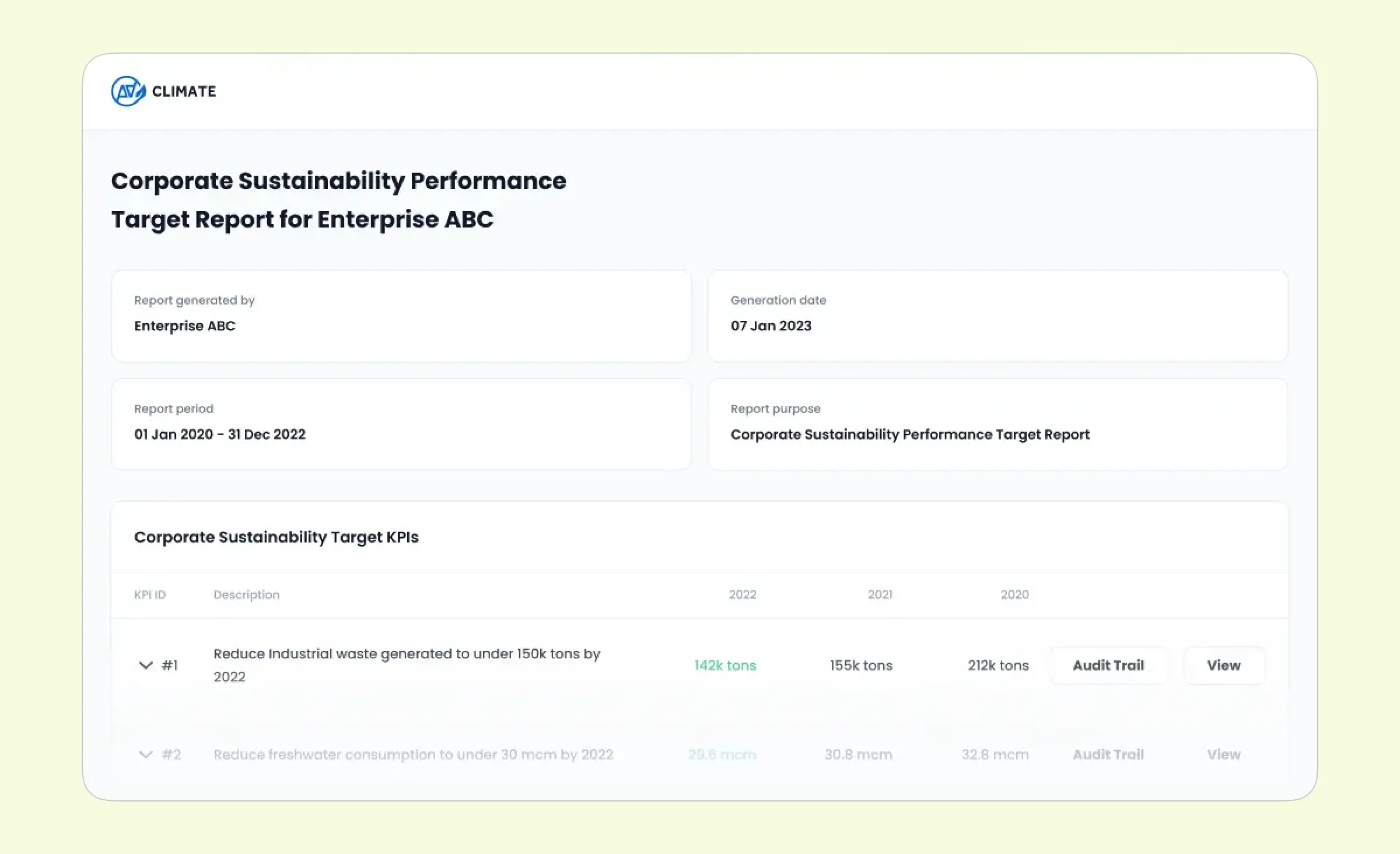Click the 2020 column header

coord(1015,594)
